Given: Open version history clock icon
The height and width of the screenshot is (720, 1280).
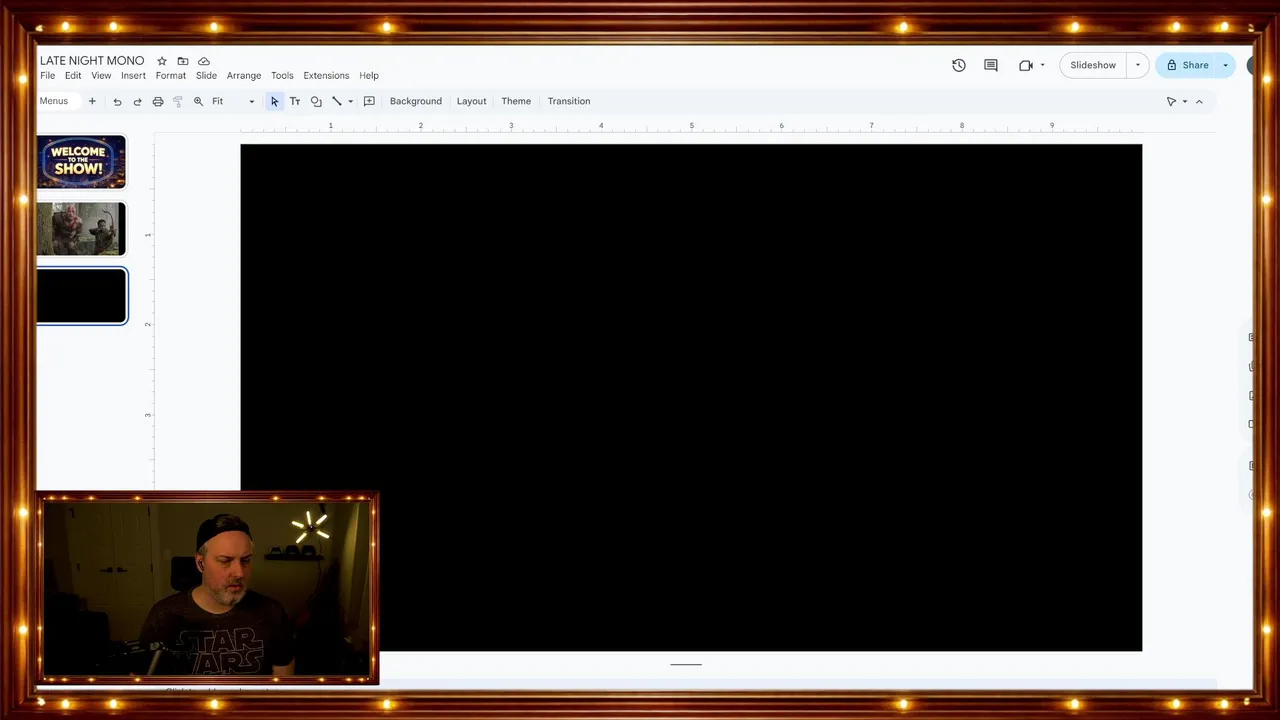Looking at the screenshot, I should click(x=959, y=65).
